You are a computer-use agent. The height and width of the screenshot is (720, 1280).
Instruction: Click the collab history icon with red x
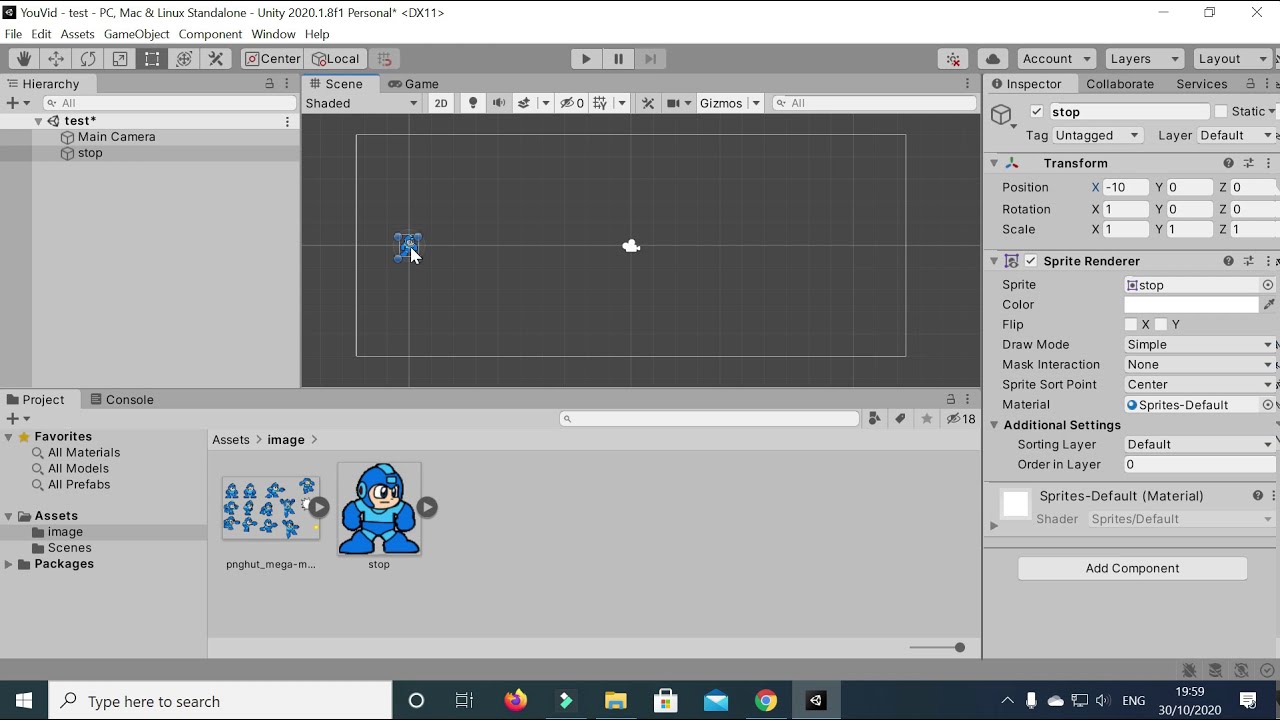[953, 59]
